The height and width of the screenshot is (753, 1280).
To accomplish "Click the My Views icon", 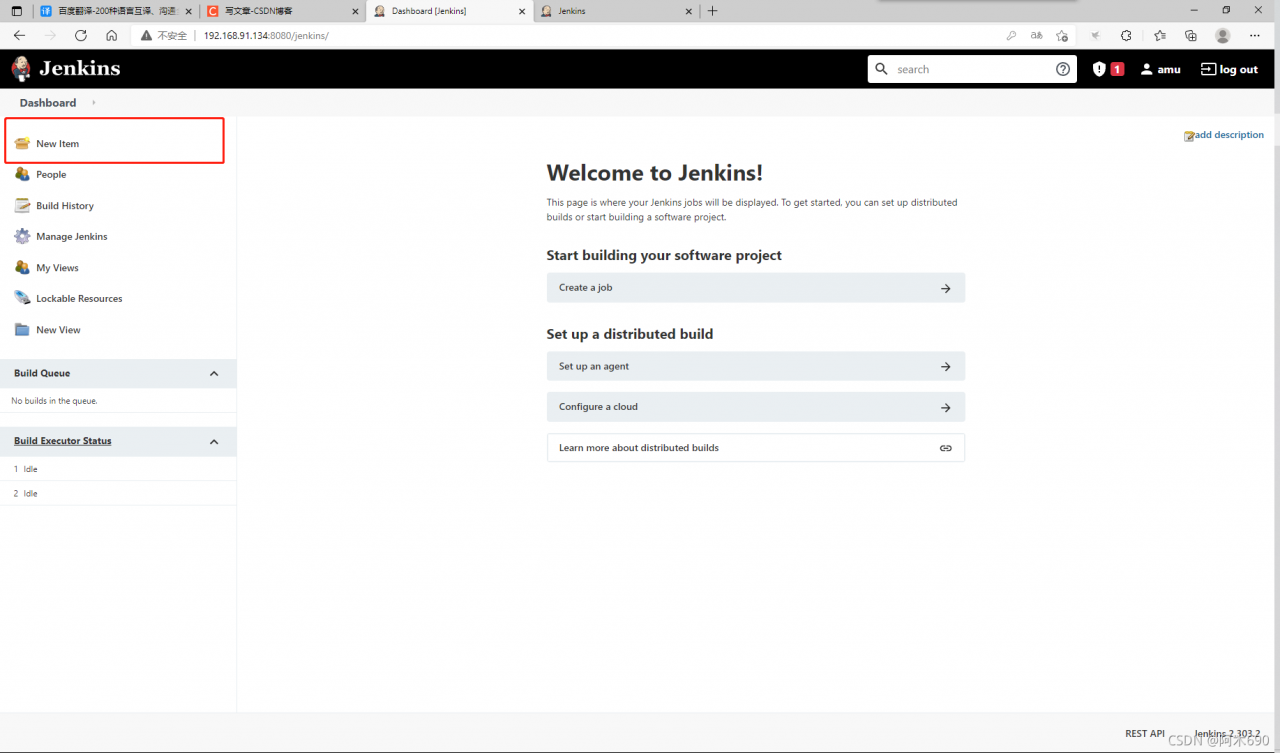I will pos(22,267).
